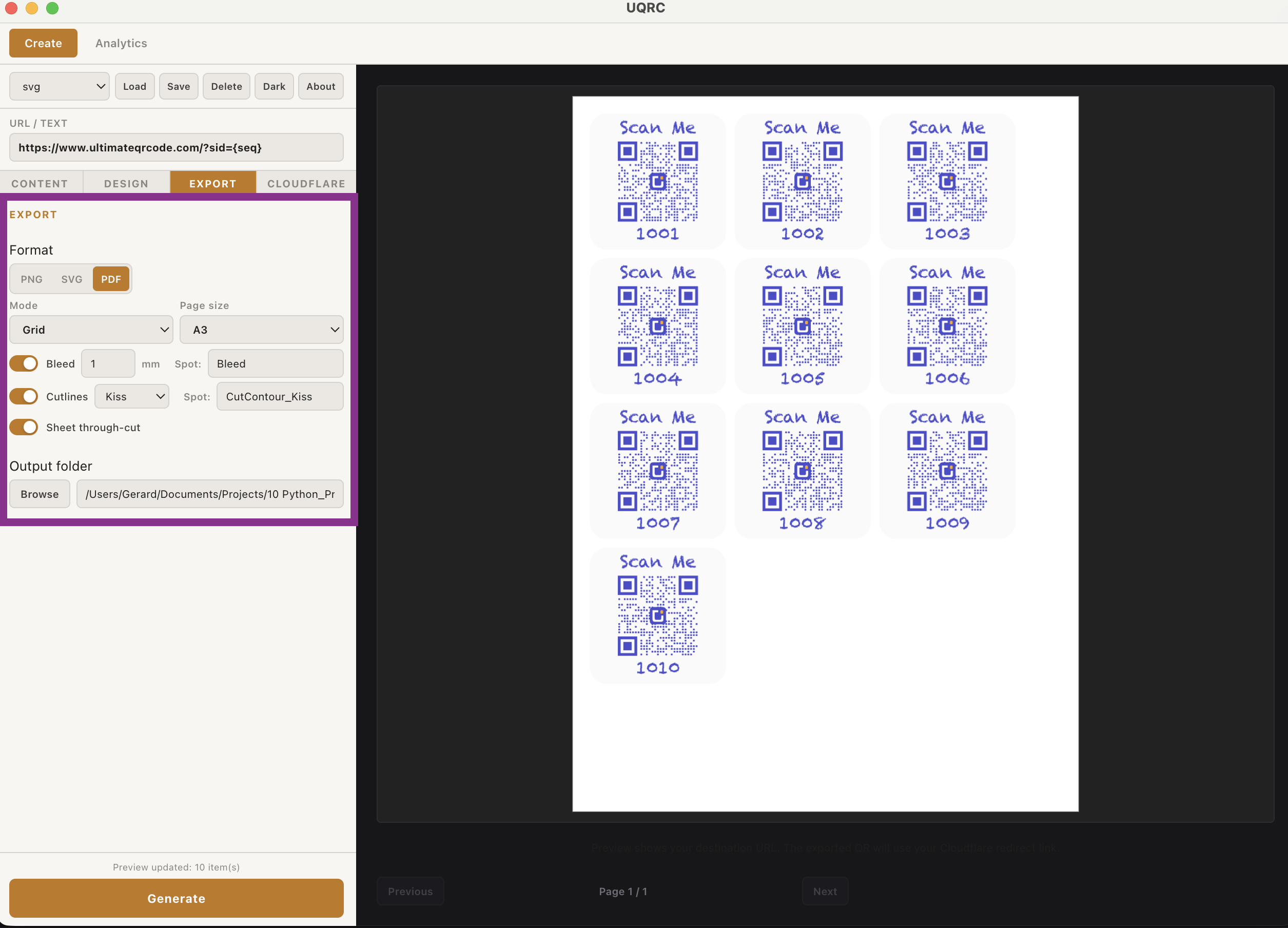
Task: Click the Delete preset button
Action: pyautogui.click(x=227, y=86)
